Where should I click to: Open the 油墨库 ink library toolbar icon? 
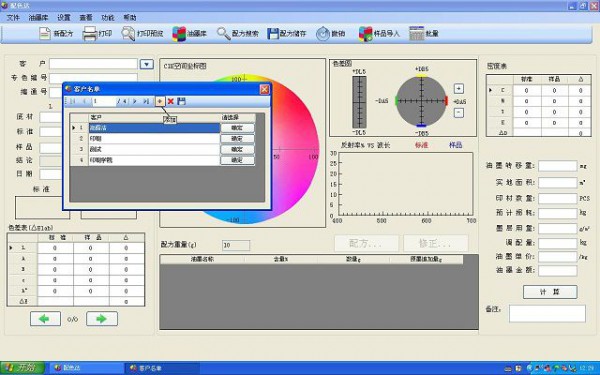click(179, 34)
